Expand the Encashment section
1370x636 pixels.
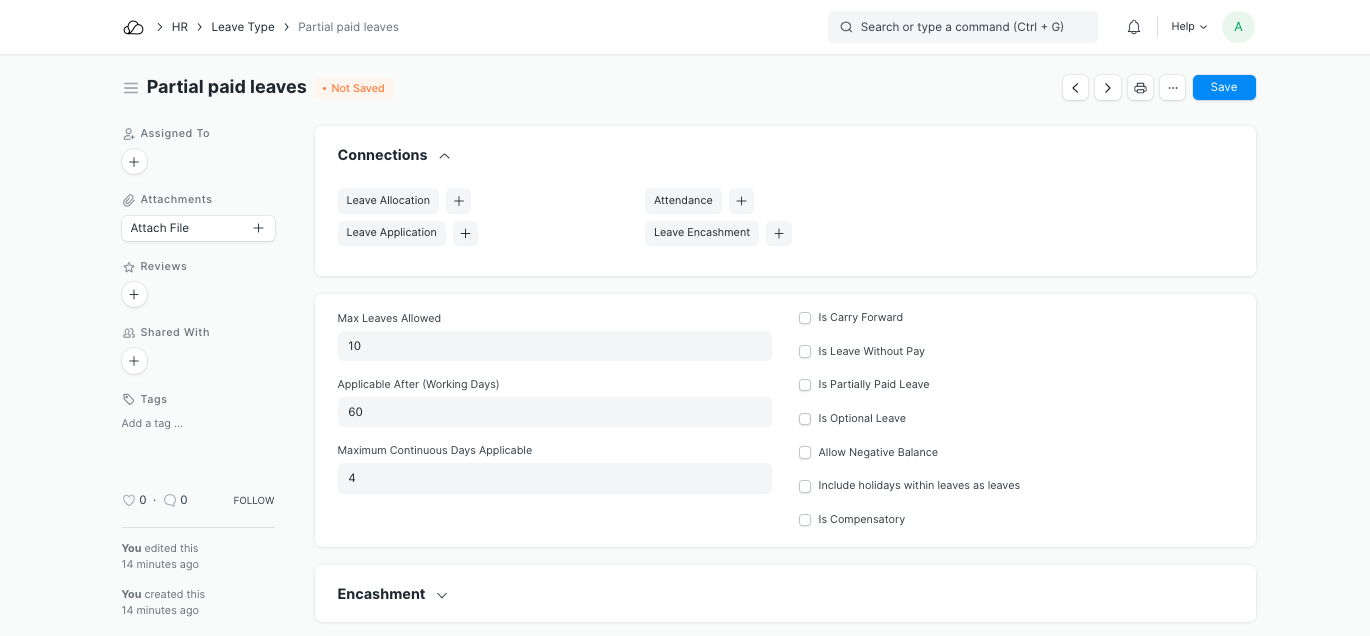[441, 595]
